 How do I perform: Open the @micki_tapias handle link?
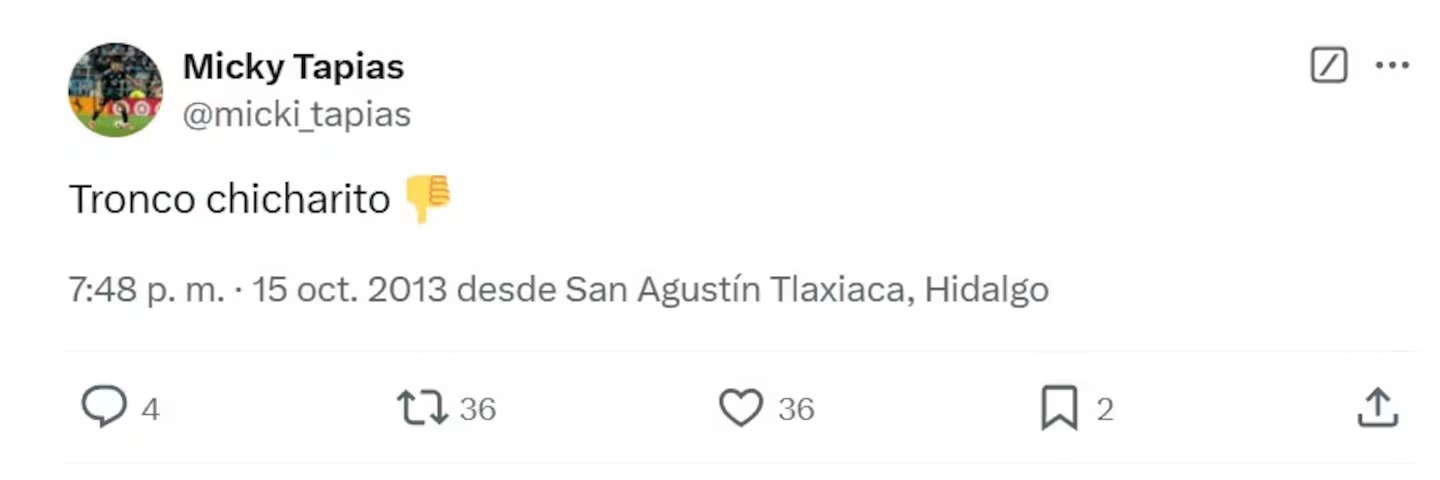pyautogui.click(x=297, y=115)
